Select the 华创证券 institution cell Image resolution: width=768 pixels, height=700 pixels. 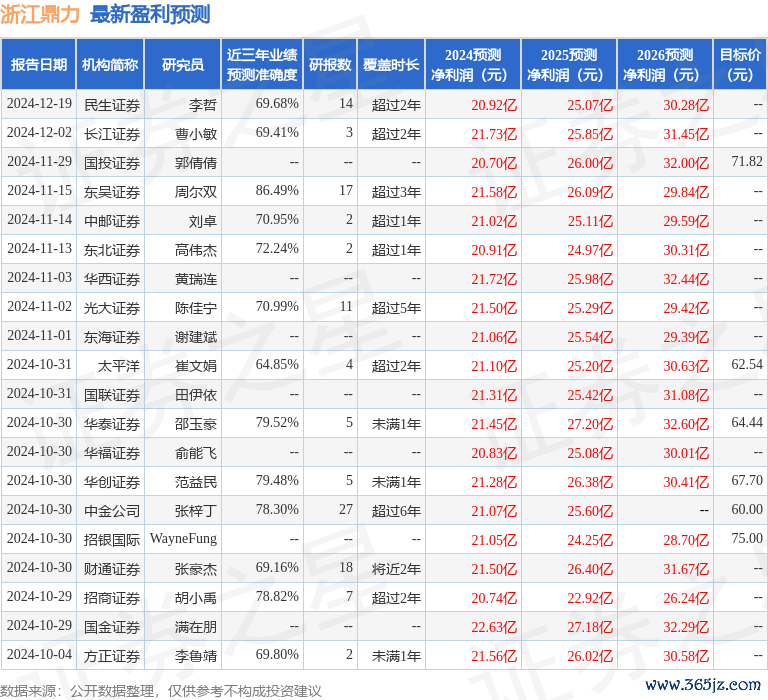click(112, 482)
